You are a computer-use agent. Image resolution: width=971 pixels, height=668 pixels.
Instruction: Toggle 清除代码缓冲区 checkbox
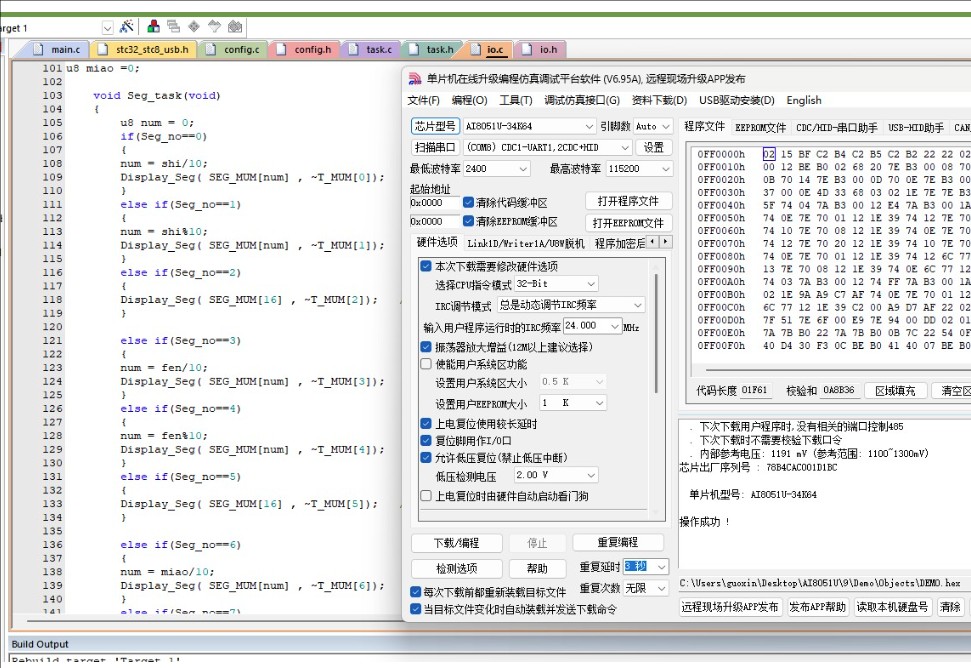[x=468, y=202]
